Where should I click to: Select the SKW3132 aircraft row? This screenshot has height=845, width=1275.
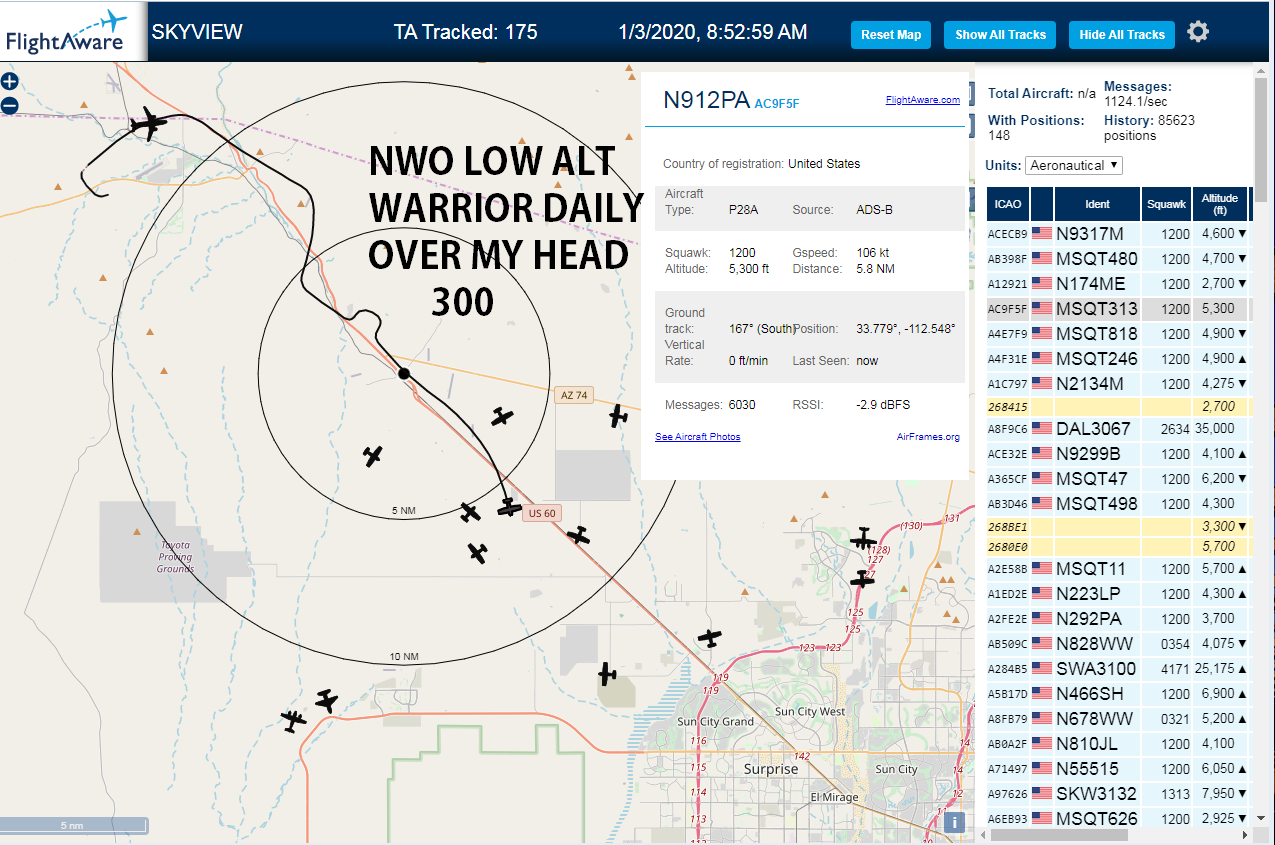(1118, 794)
